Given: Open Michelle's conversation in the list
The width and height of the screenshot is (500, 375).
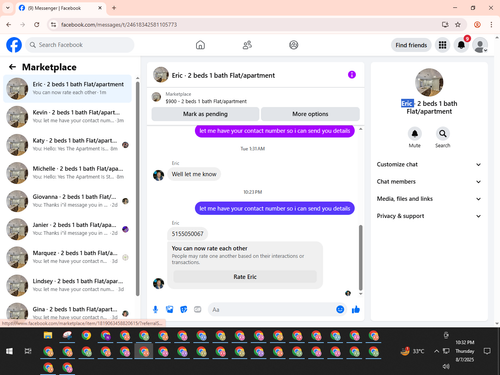Looking at the screenshot, I should 68,173.
